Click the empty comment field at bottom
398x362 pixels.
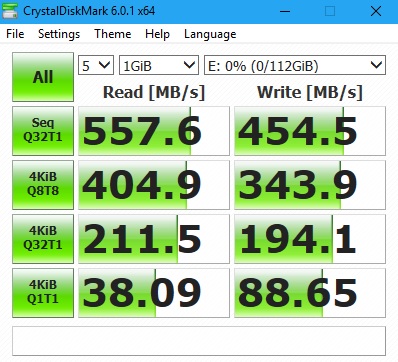point(199,341)
